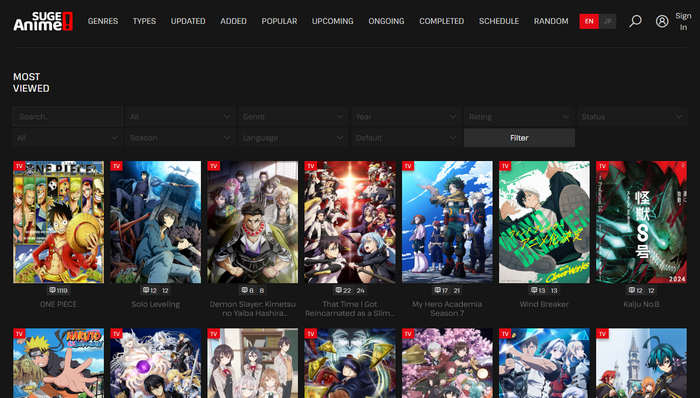Click the TV badge on the Demon Slayer poster
This screenshot has width=700, height=398.
[x=213, y=166]
